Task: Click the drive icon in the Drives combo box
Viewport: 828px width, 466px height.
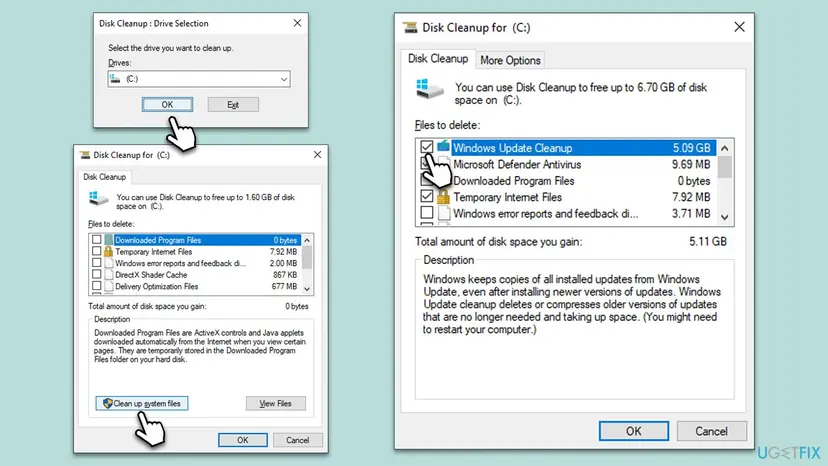Action: click(115, 79)
